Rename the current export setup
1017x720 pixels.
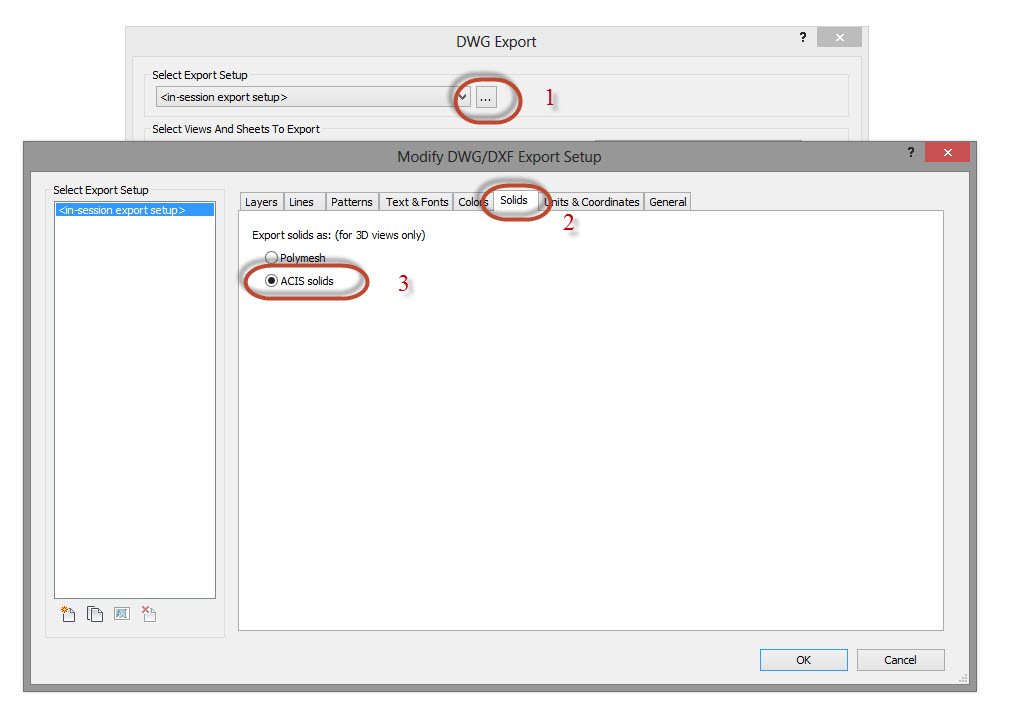click(121, 613)
